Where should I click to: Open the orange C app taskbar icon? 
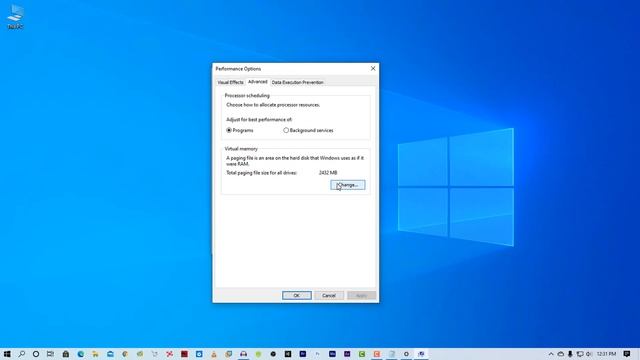point(377,354)
